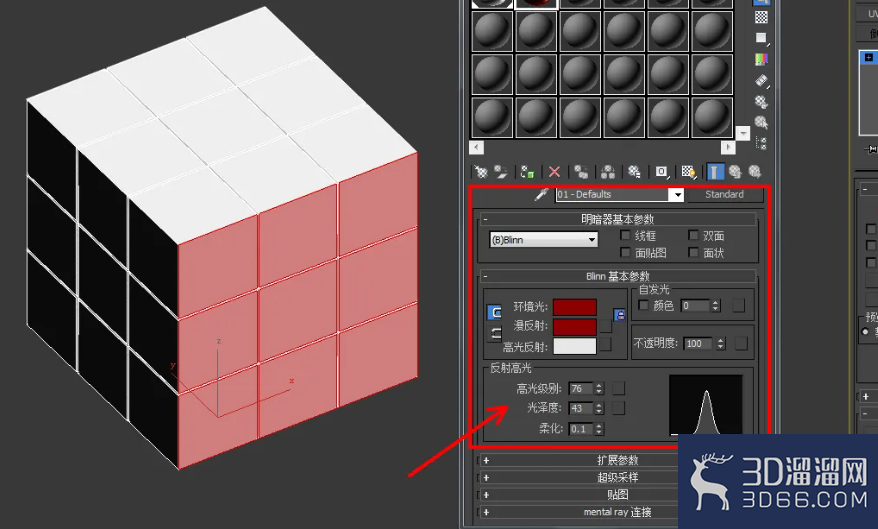Toggle the ambient-diffuse color lock icon
This screenshot has height=529, width=878.
pos(619,315)
